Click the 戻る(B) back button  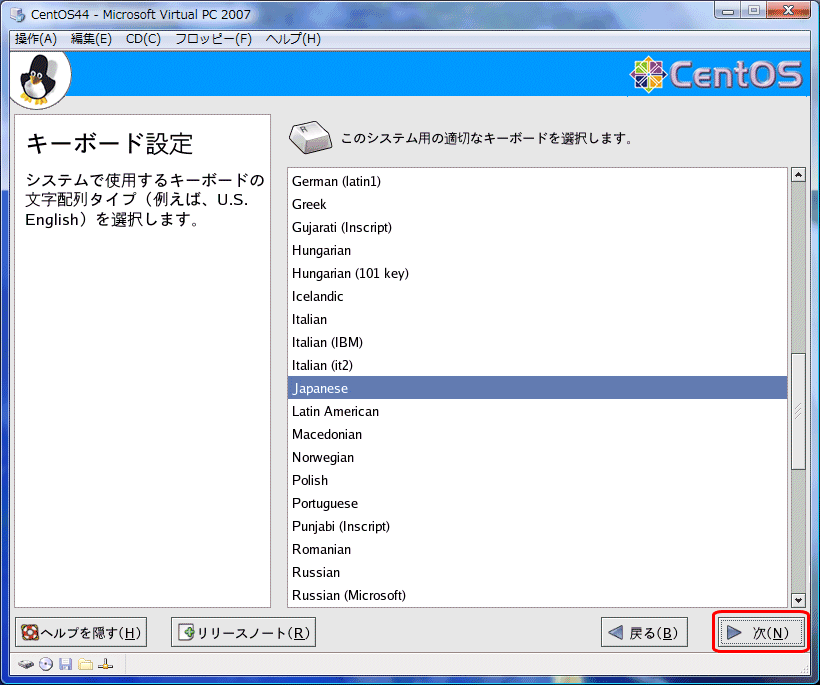[x=644, y=633]
